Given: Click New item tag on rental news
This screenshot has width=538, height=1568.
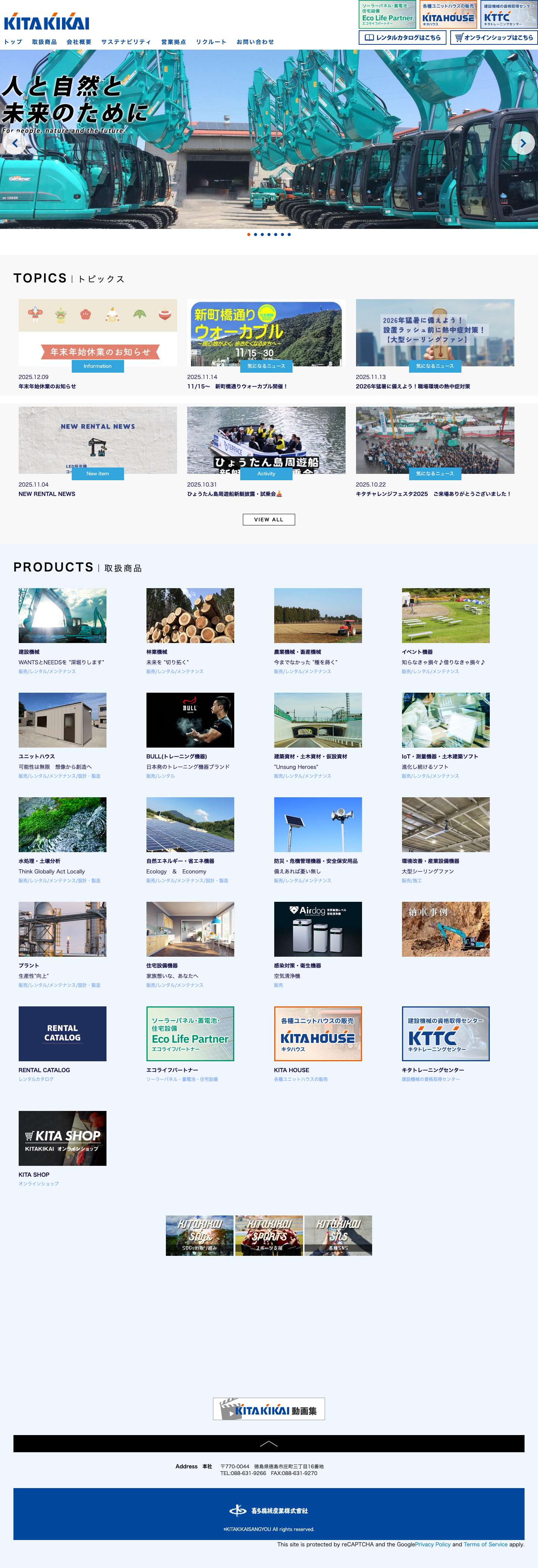Looking at the screenshot, I should click(x=98, y=473).
